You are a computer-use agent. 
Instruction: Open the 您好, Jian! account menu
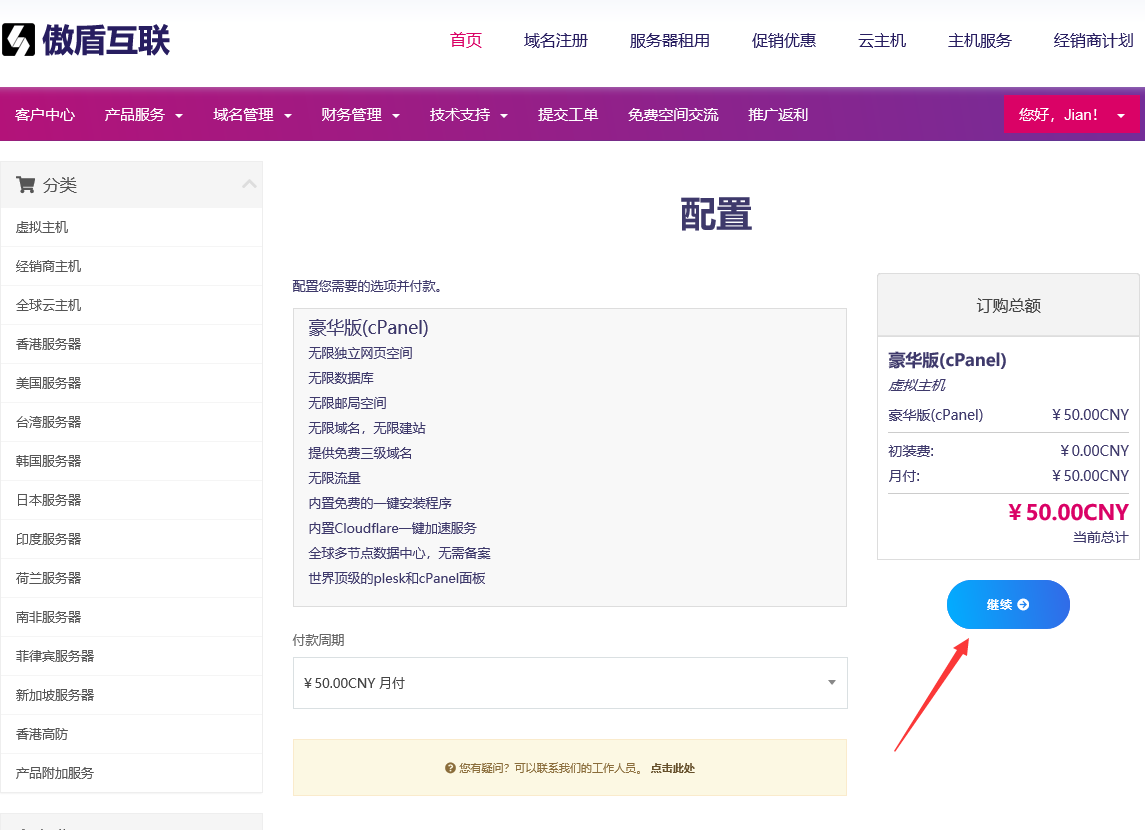[1071, 115]
